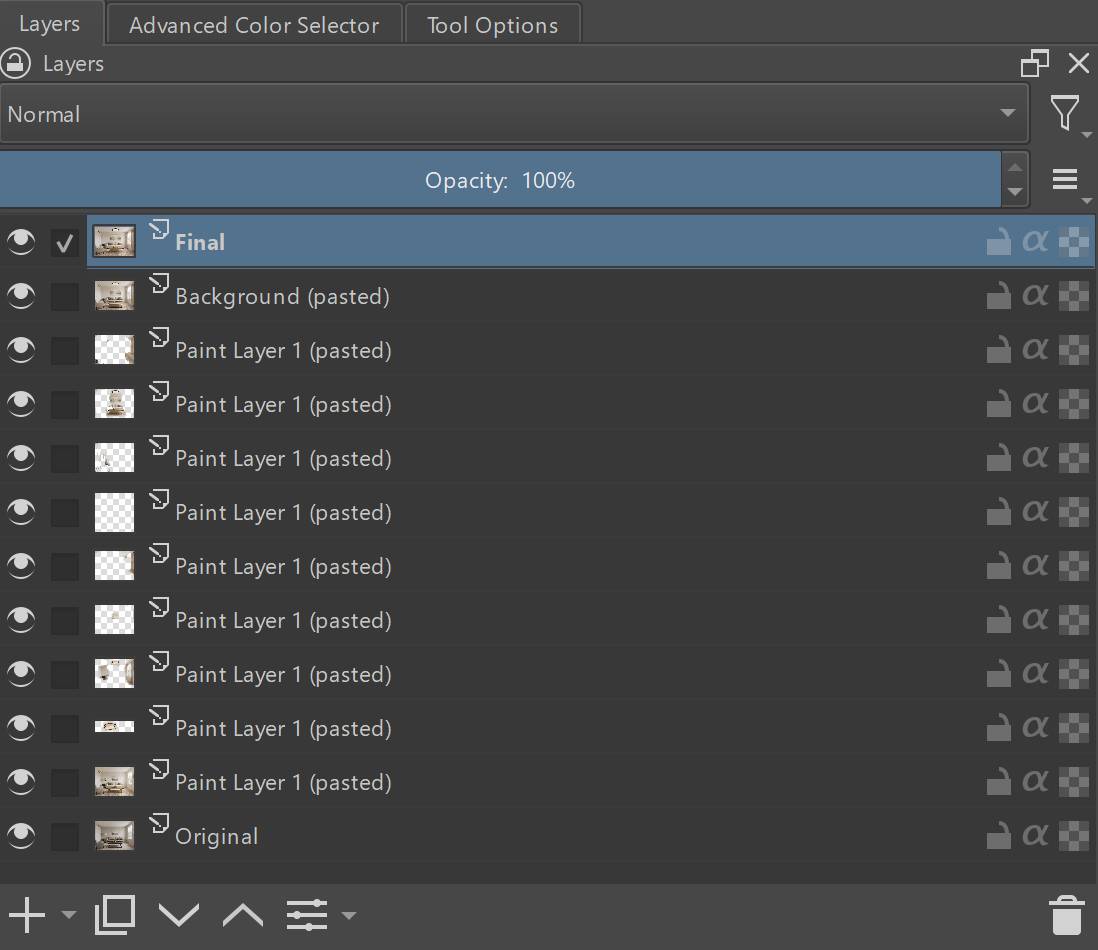Lock the Original layer

(999, 835)
